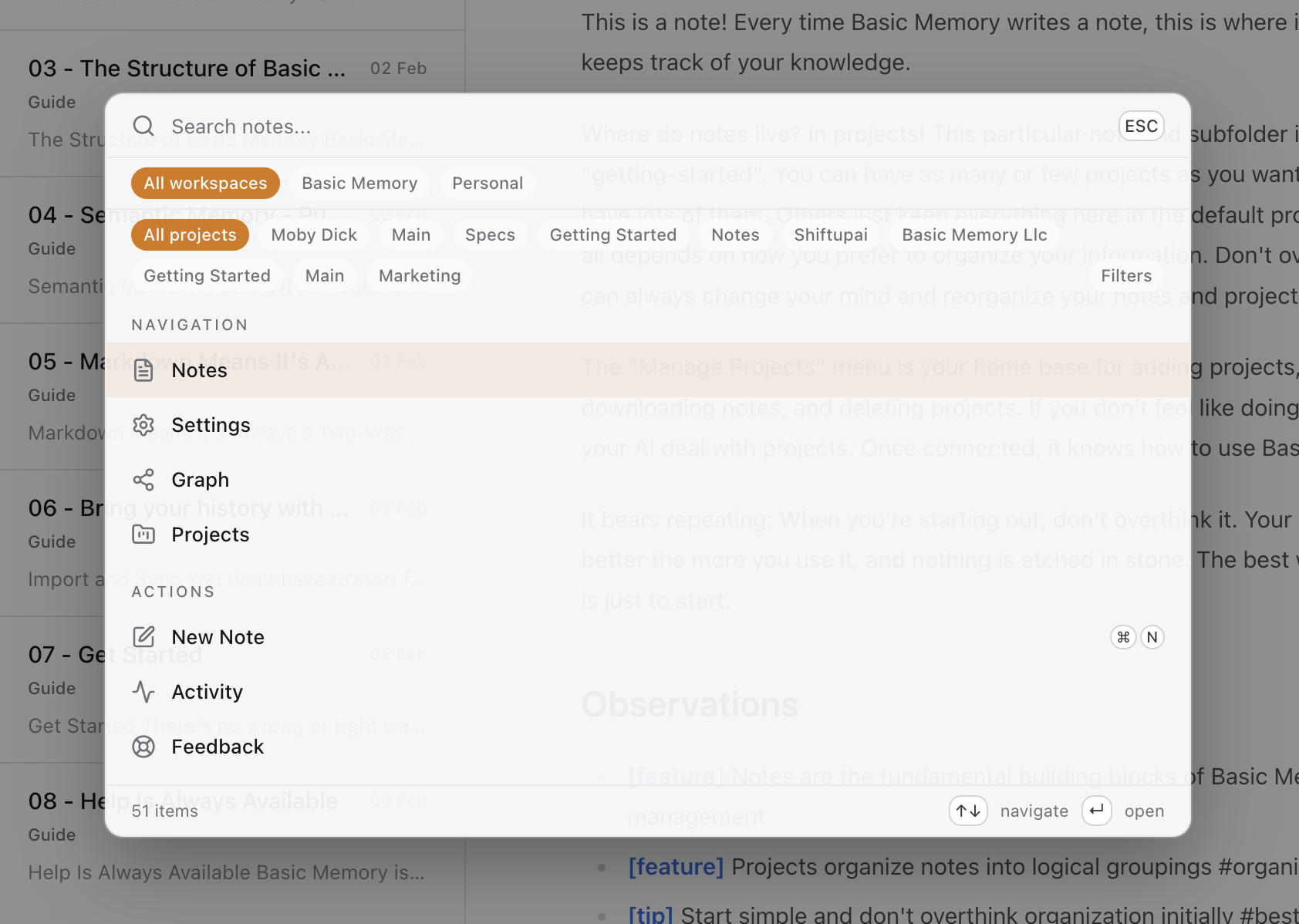Choose the Feedback action
The height and width of the screenshot is (924, 1299).
(x=648, y=747)
